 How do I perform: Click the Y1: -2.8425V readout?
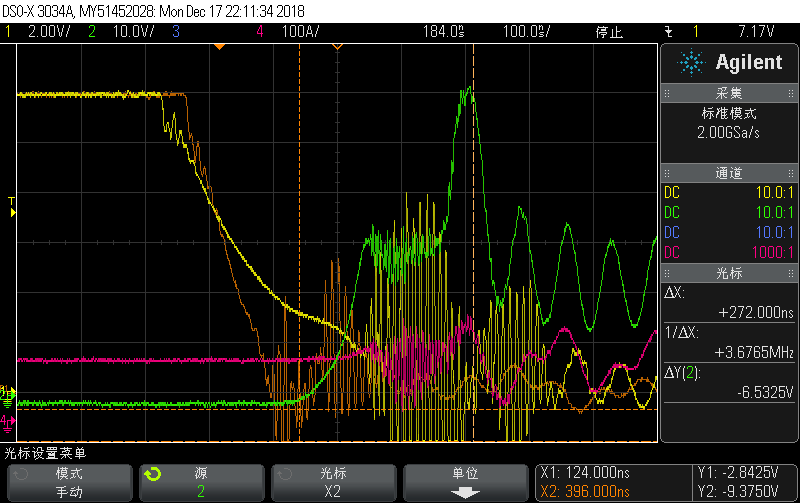tap(738, 473)
